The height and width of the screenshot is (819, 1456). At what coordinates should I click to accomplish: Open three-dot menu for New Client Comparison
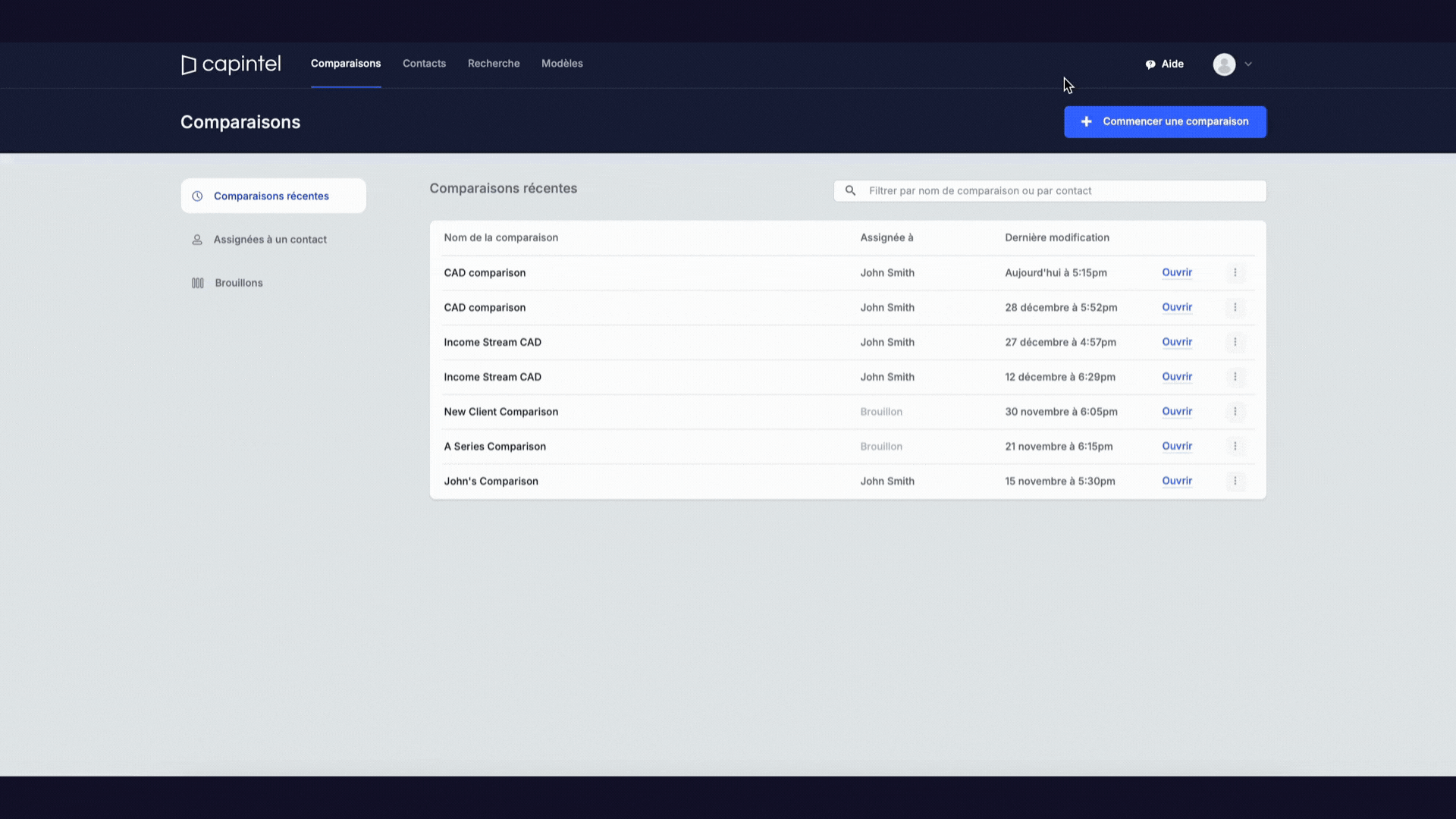tap(1235, 412)
